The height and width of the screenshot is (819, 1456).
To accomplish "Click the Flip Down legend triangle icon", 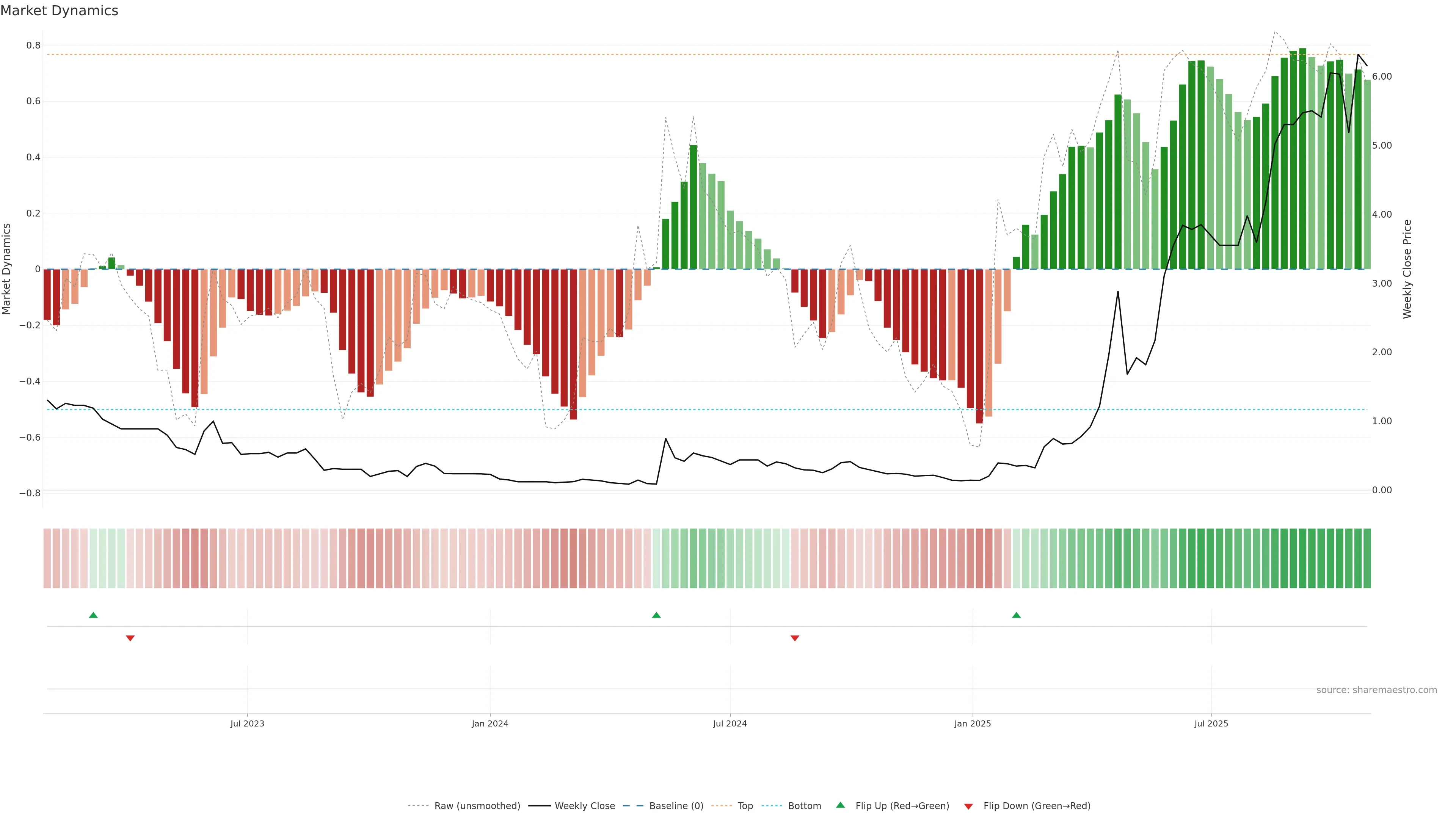I will (968, 806).
